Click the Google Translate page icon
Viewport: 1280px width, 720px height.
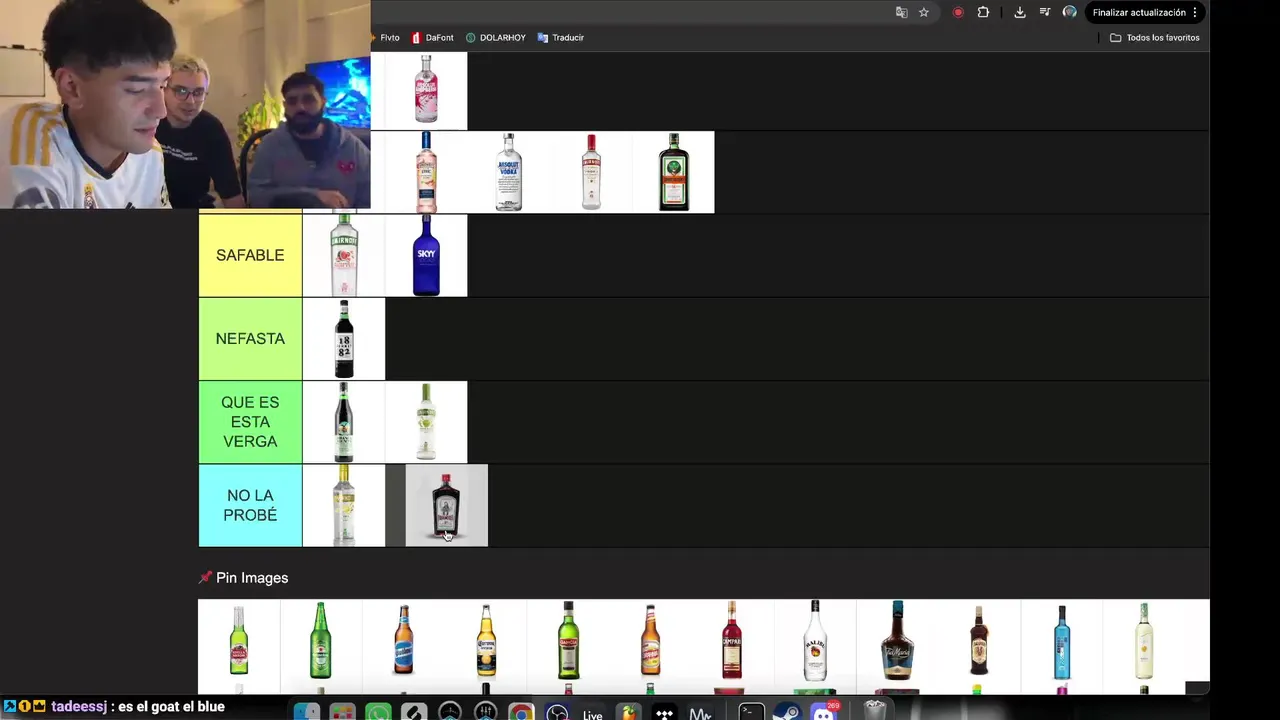point(902,12)
